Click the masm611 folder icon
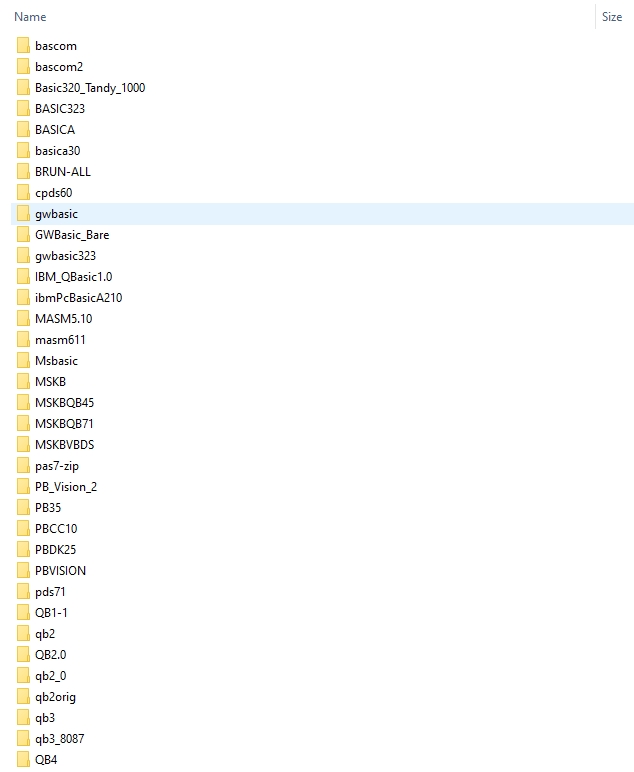The image size is (634, 772). 23,340
